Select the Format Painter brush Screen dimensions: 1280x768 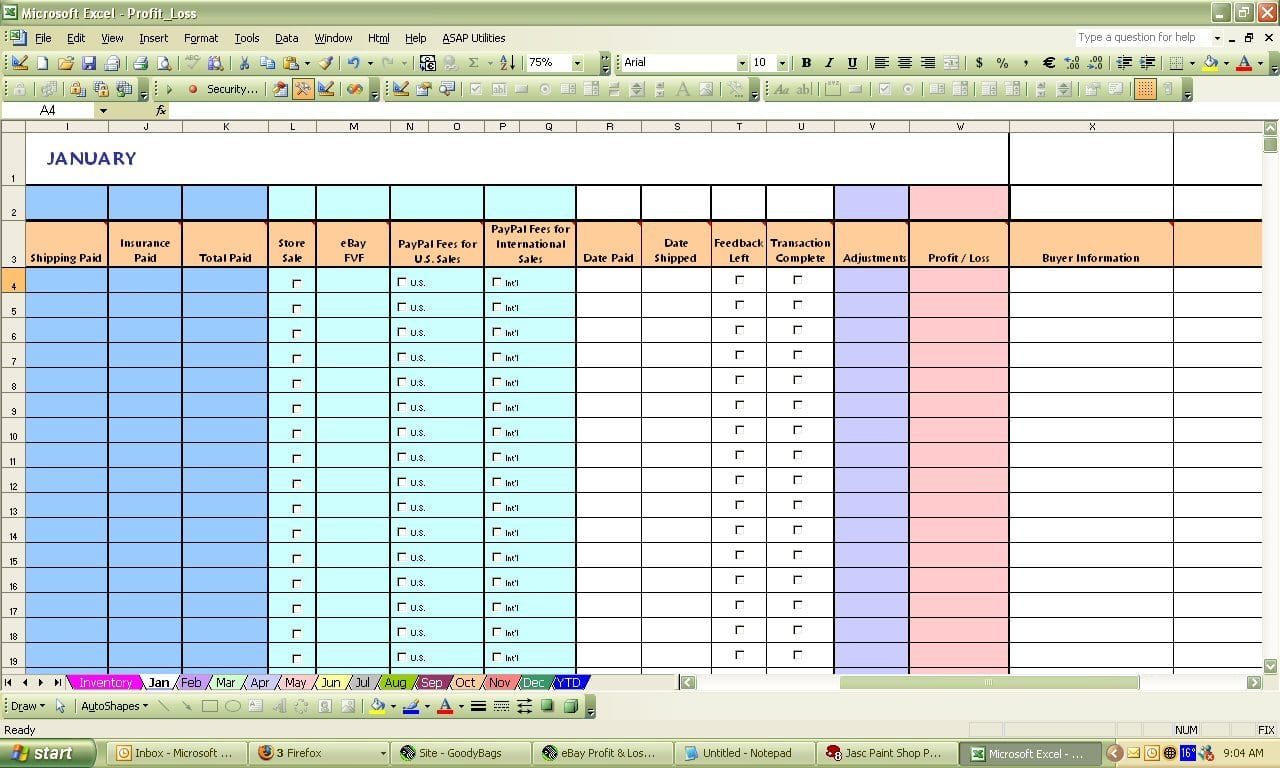point(325,62)
